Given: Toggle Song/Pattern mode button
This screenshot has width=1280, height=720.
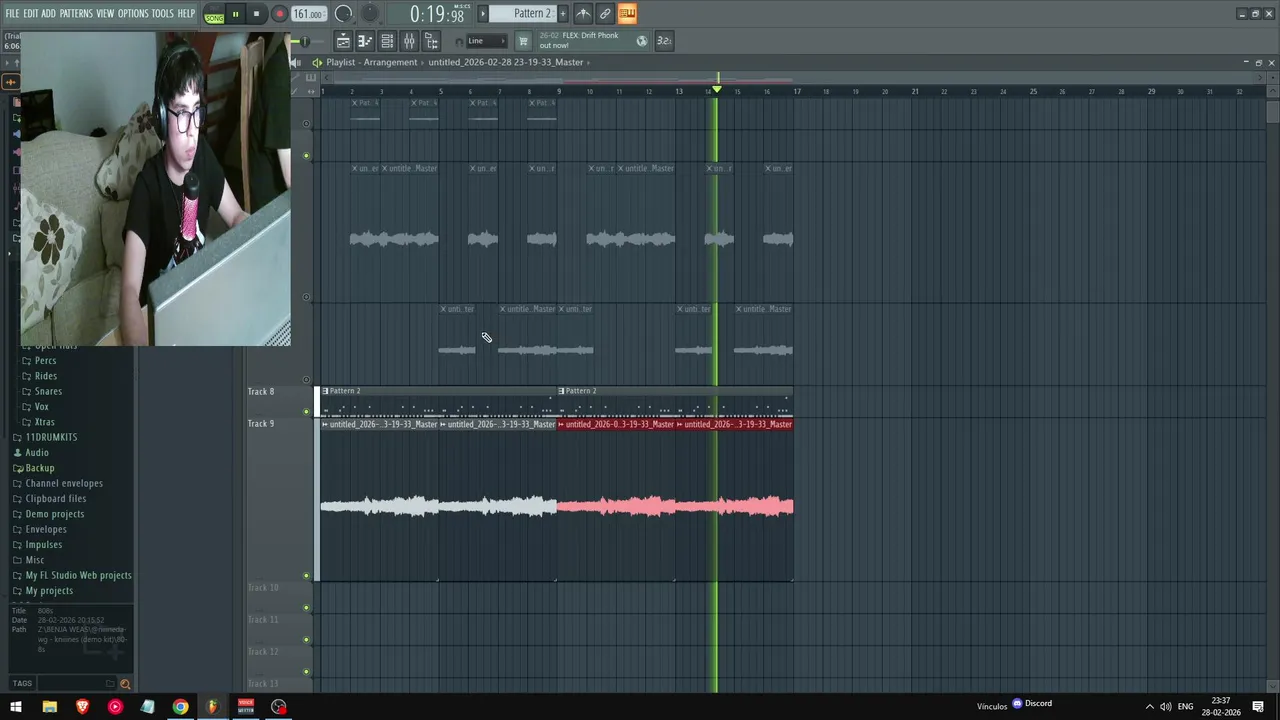Looking at the screenshot, I should [x=214, y=14].
